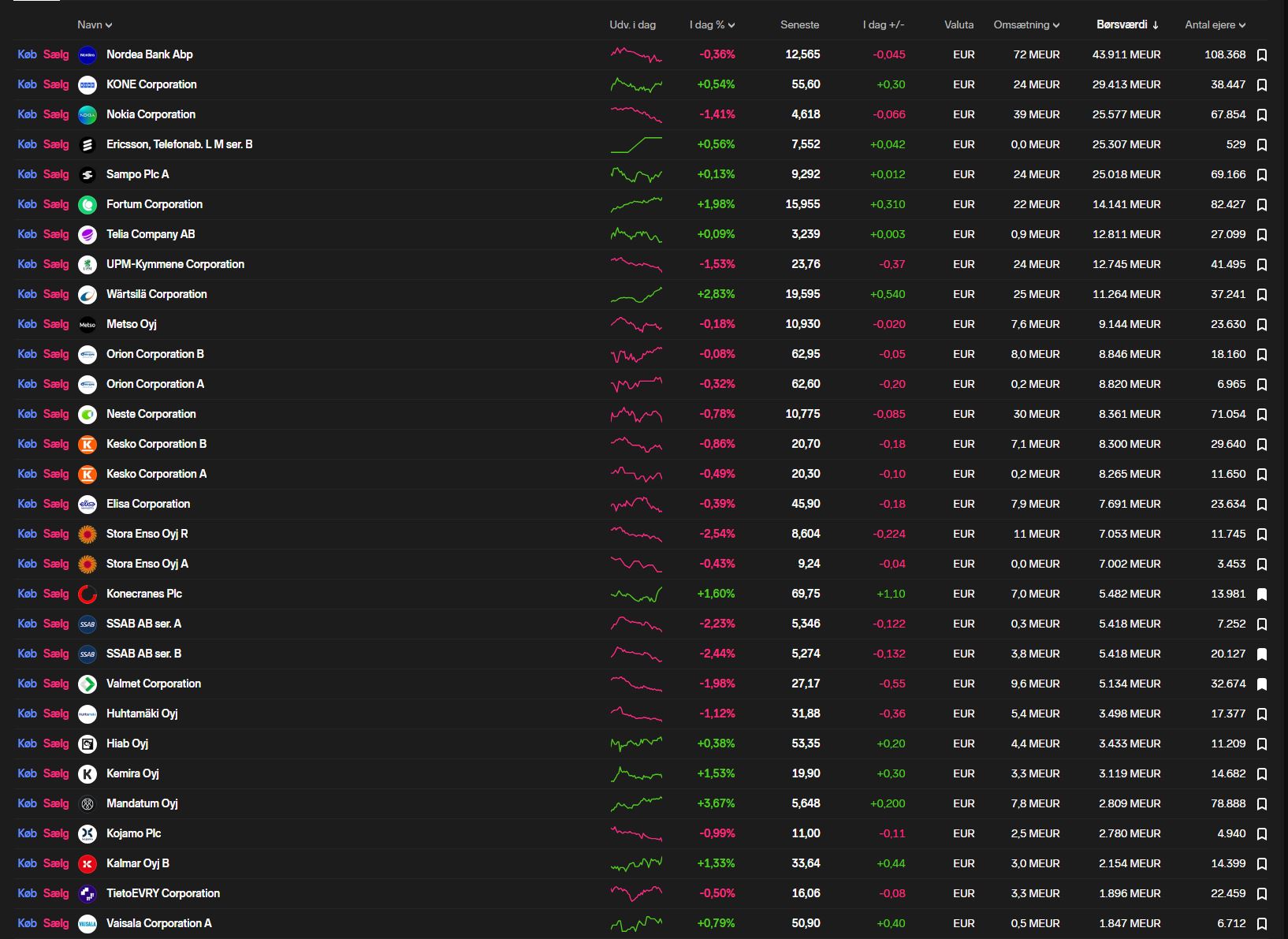The height and width of the screenshot is (939, 1288).
Task: Click Sælg for TietoEVRY Corporation
Action: pos(56,893)
